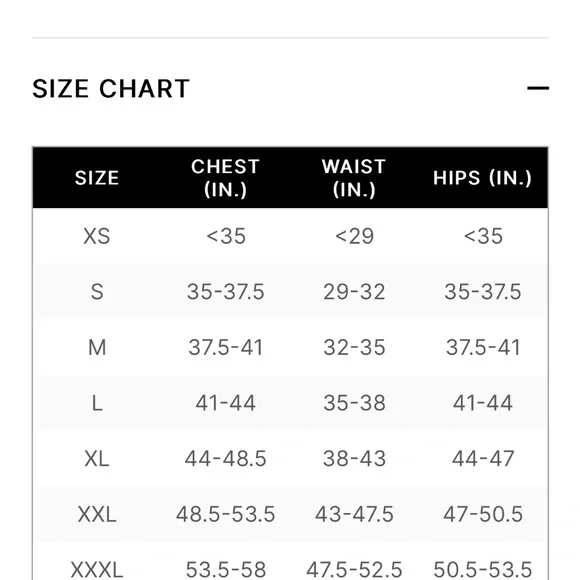The height and width of the screenshot is (580, 580).
Task: Click chest value 35-37.5 for size S
Action: [x=225, y=292]
